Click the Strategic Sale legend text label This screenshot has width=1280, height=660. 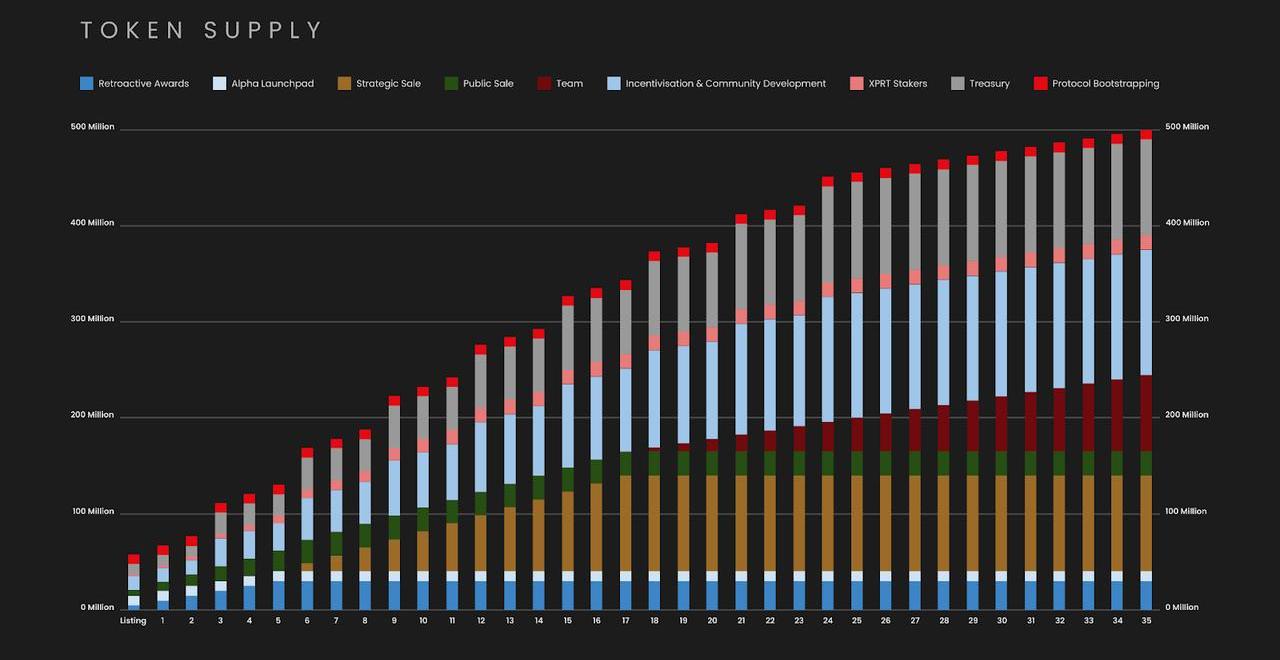click(x=389, y=84)
